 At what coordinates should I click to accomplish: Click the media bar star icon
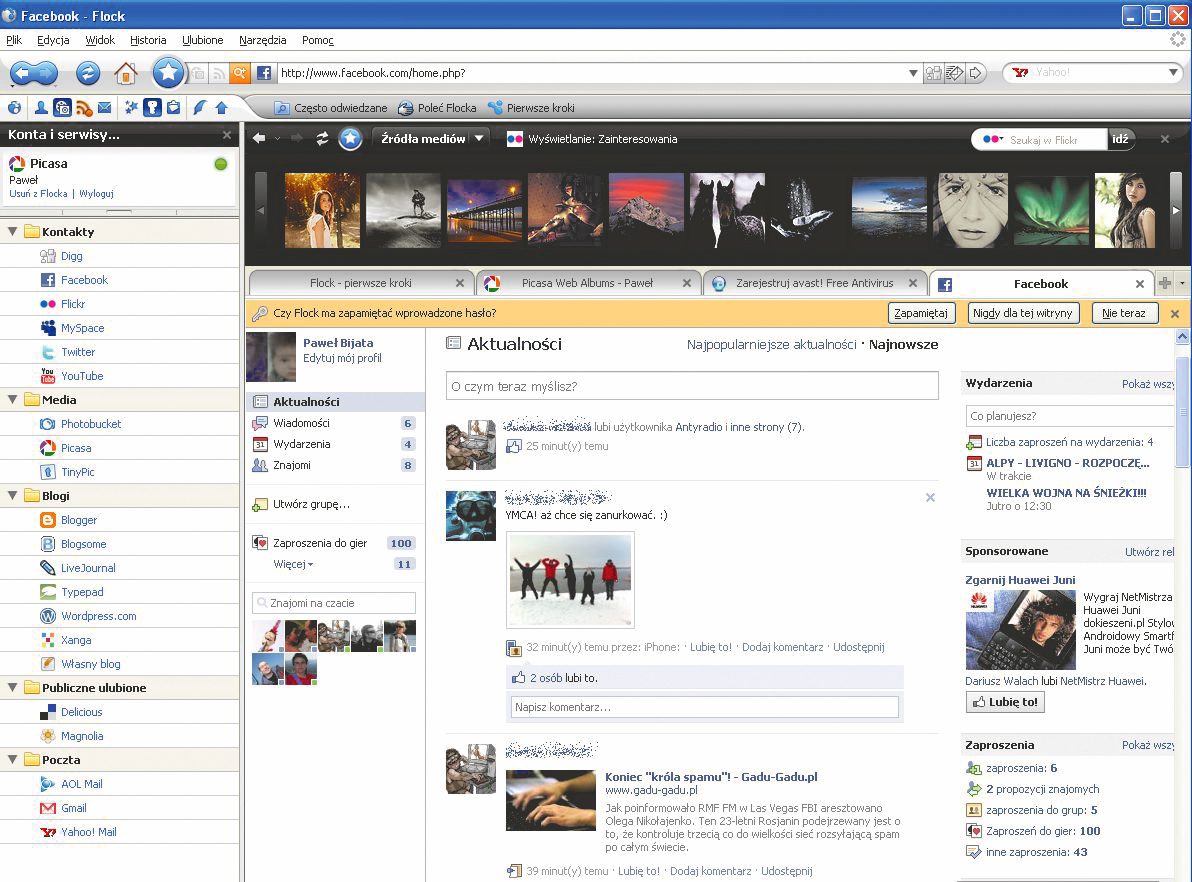click(349, 139)
